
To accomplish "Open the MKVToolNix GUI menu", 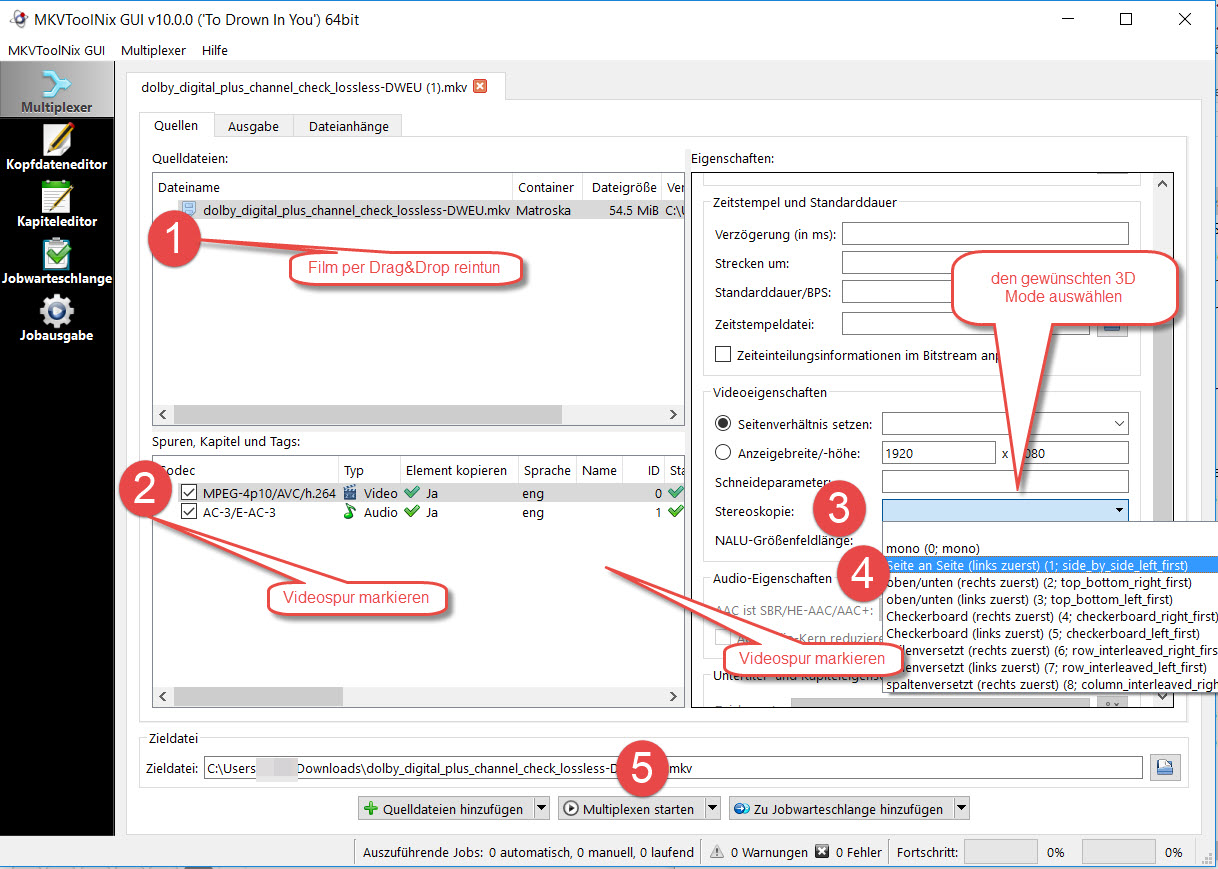I will coord(56,50).
